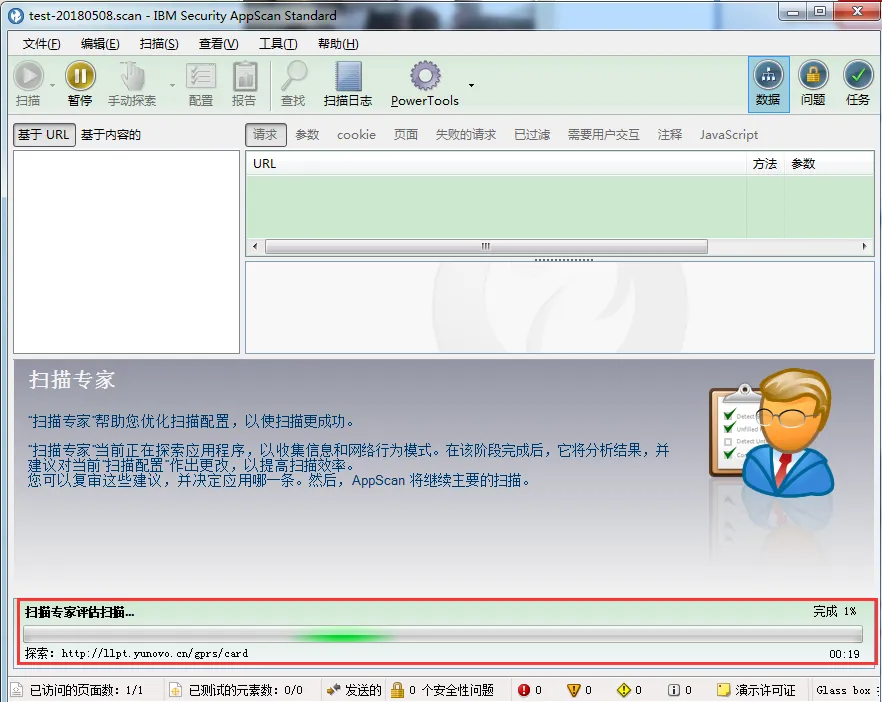The width and height of the screenshot is (882, 702).
Task: Switch to the 注释 comments tab
Action: pos(669,135)
